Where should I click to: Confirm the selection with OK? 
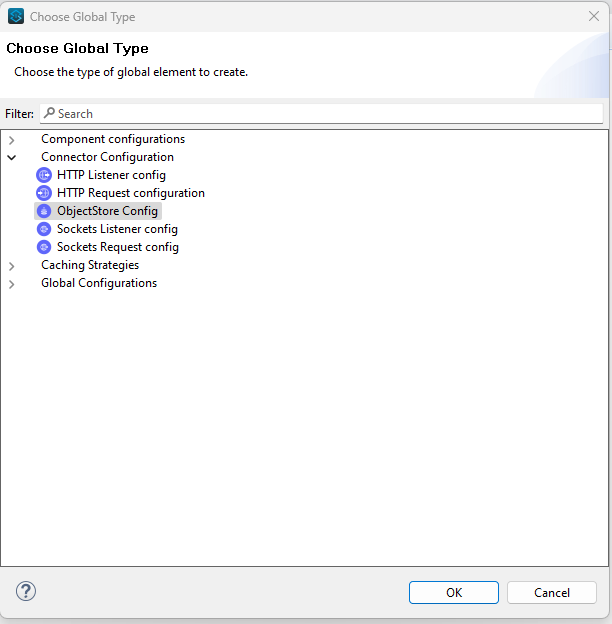453,592
